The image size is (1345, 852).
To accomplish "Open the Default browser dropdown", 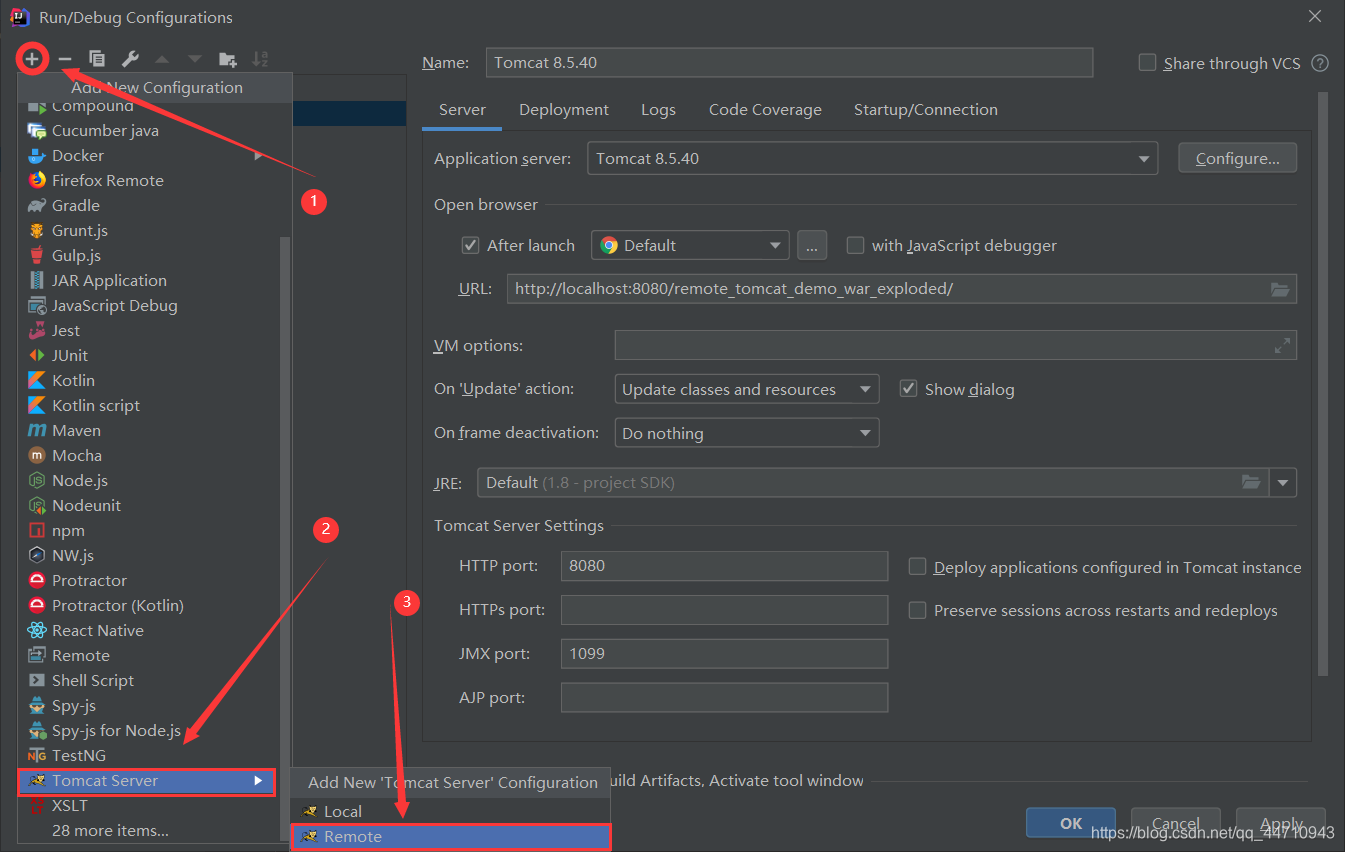I will pos(690,245).
